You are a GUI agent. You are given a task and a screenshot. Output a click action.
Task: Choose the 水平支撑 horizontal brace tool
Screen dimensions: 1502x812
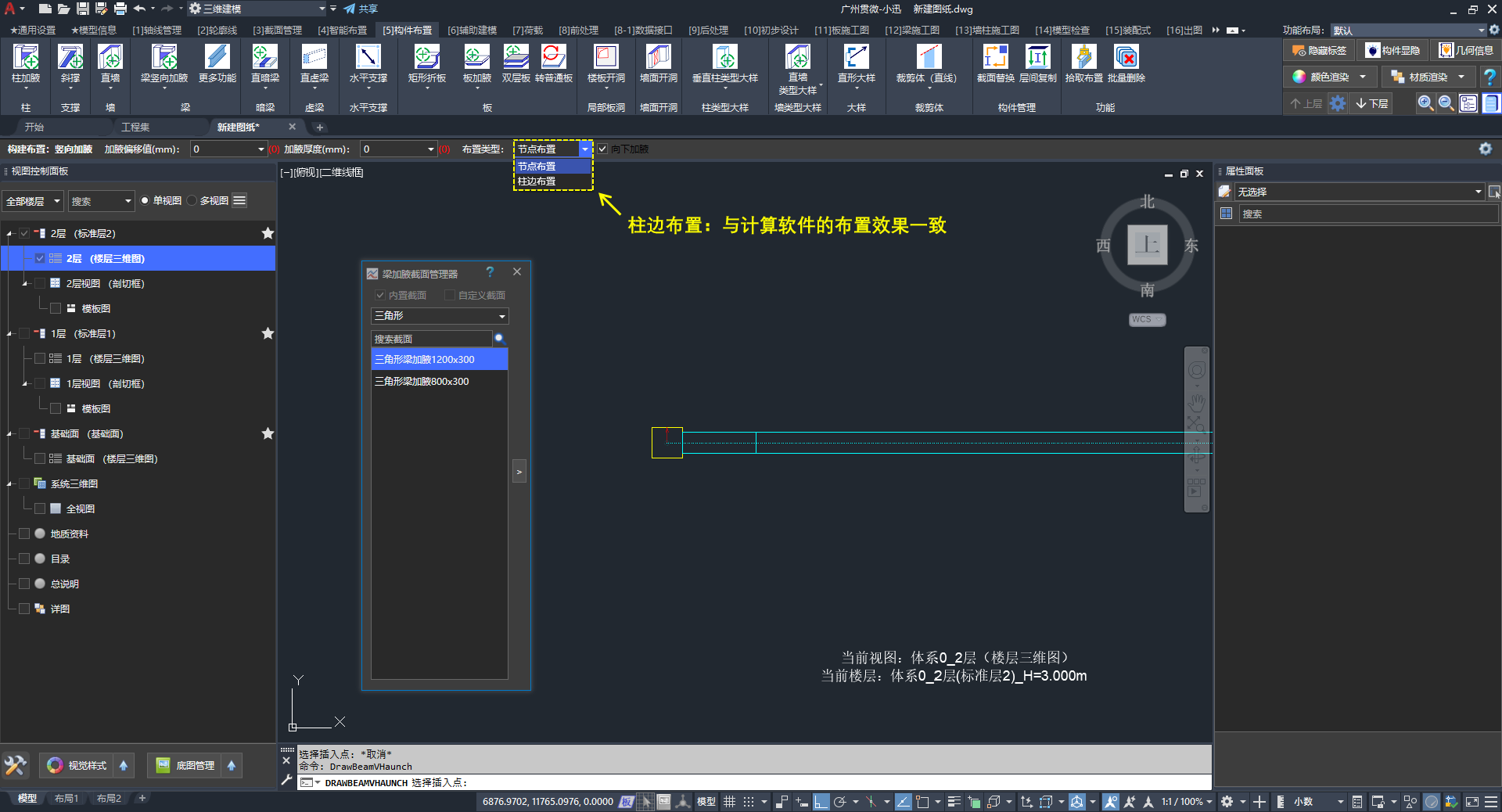point(368,63)
